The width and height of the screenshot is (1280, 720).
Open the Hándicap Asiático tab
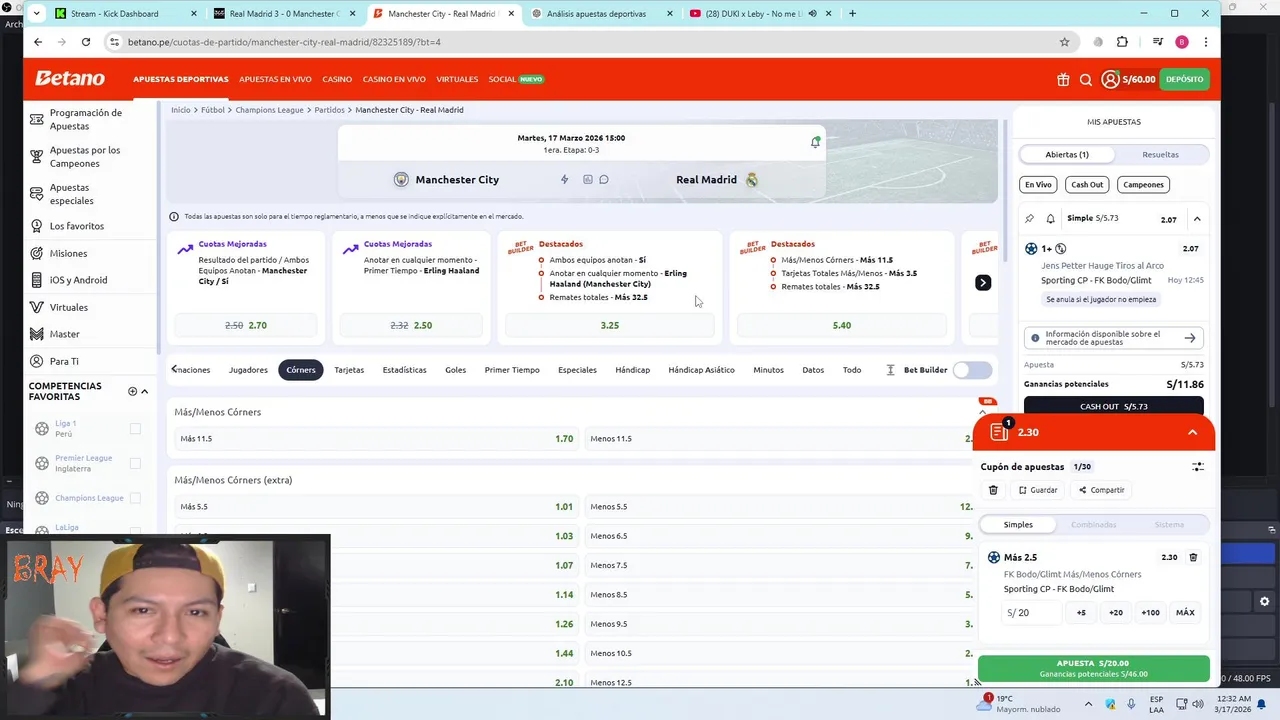pos(701,370)
